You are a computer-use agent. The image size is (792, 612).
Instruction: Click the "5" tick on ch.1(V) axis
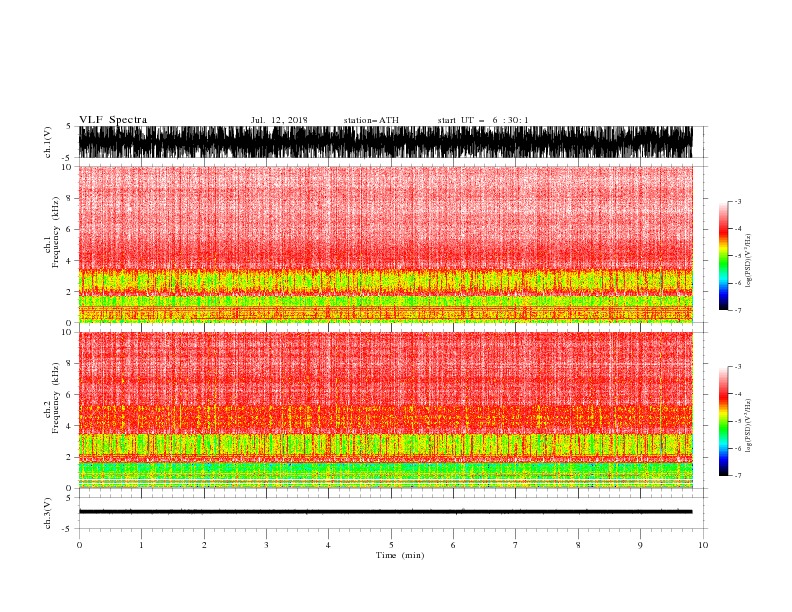pyautogui.click(x=69, y=126)
